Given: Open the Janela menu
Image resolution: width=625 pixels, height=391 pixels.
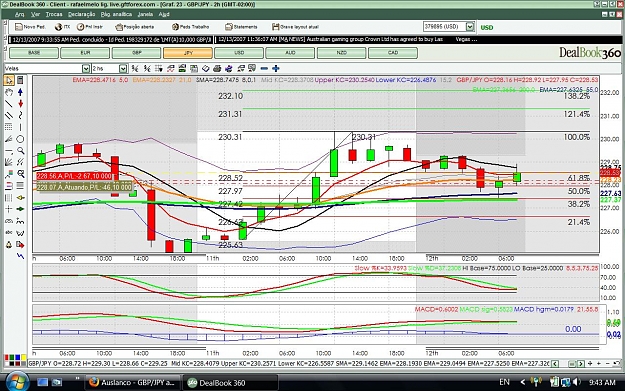Looking at the screenshot, I should [x=145, y=14].
